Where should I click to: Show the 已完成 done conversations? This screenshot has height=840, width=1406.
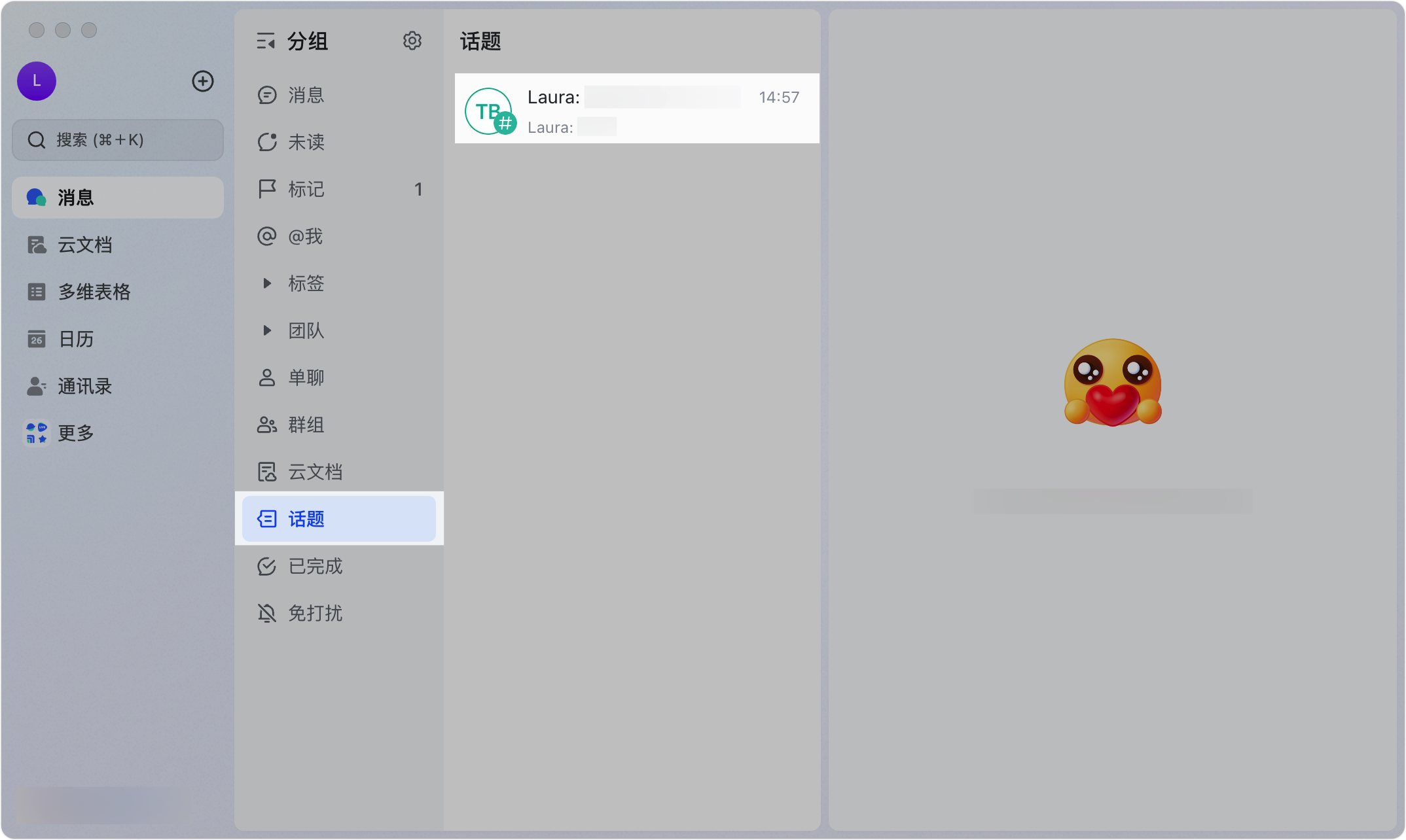click(315, 566)
